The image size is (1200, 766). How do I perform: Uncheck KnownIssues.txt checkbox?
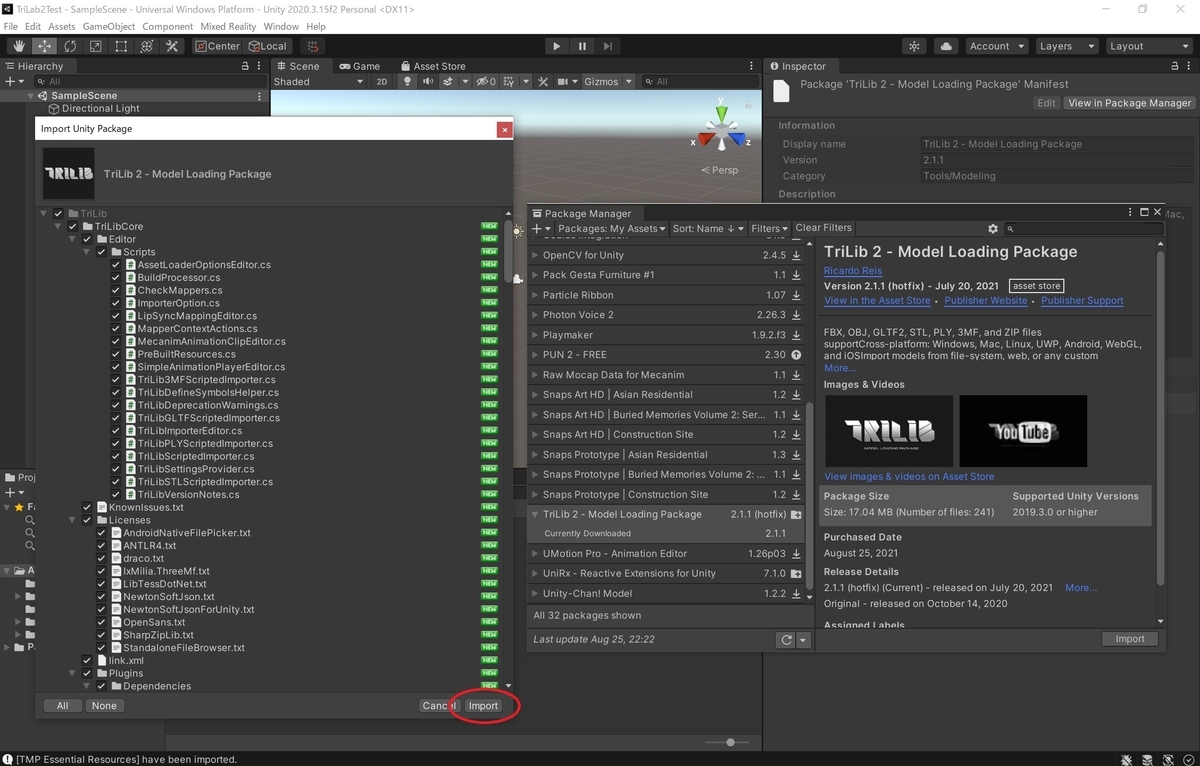click(x=87, y=508)
